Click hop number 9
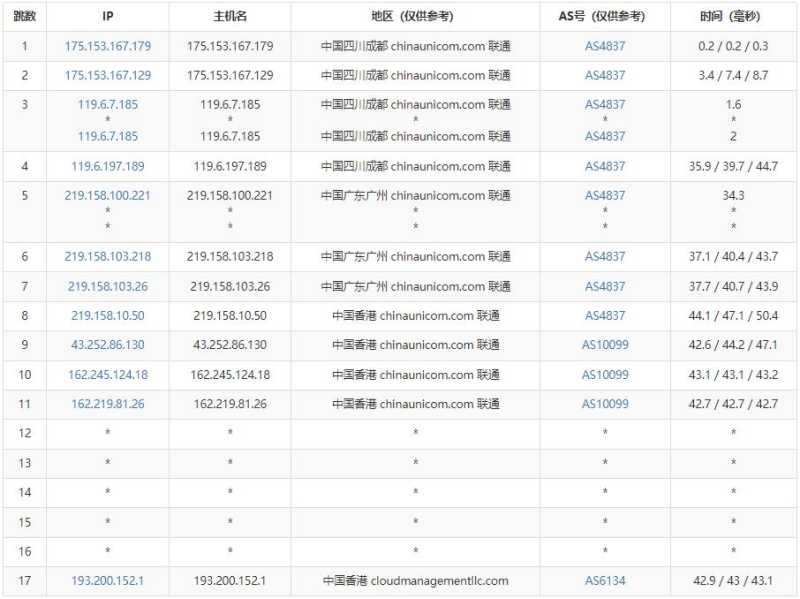The height and width of the screenshot is (599, 800). pyautogui.click(x=24, y=345)
